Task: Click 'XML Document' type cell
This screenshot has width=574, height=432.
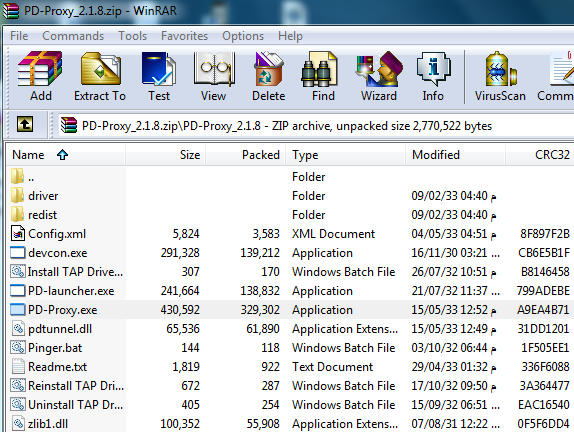Action: tap(333, 234)
